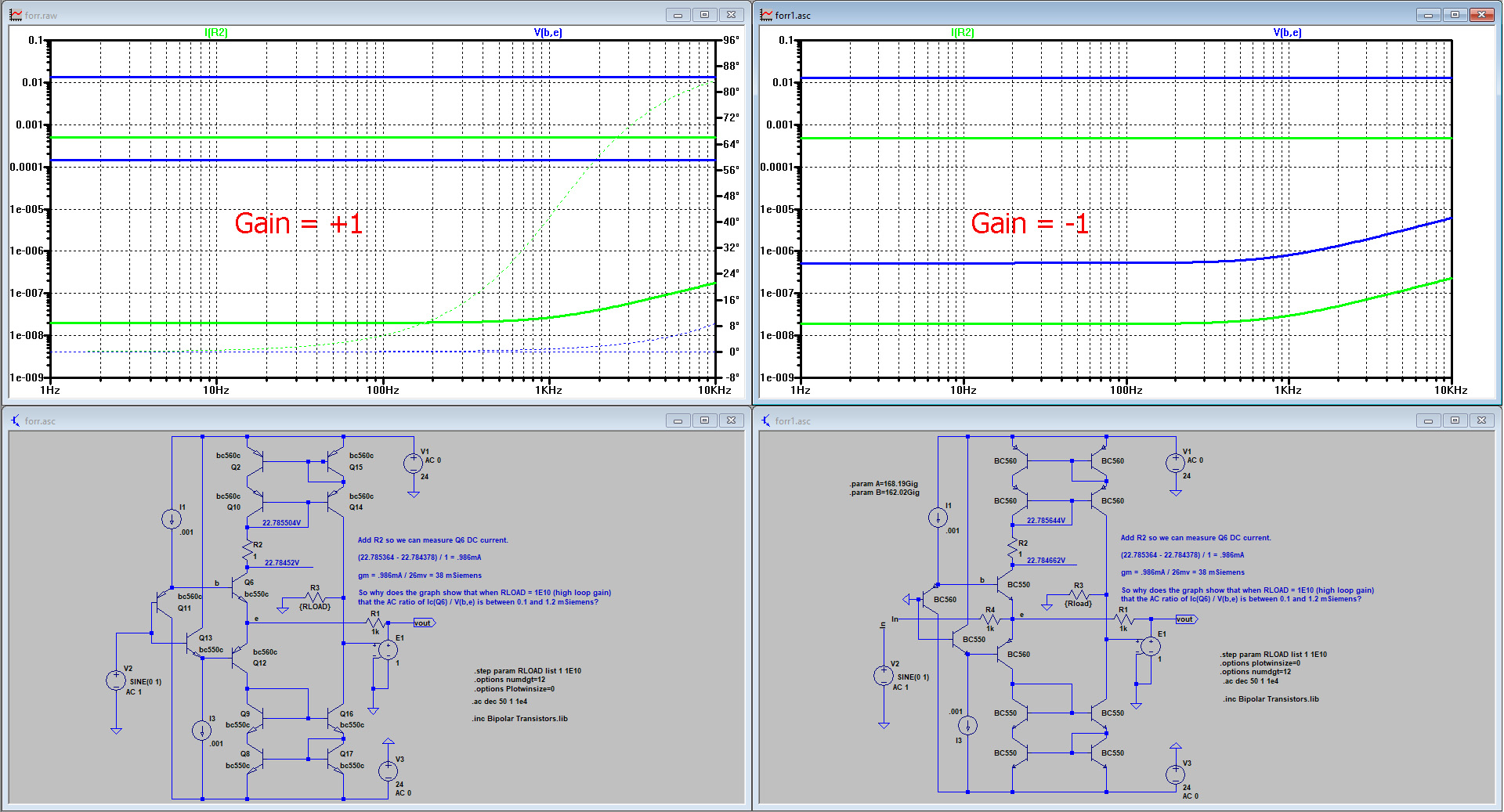Click transistor Q15 bc560c in forr.asc schematic
The width and height of the screenshot is (1504, 812).
click(337, 461)
